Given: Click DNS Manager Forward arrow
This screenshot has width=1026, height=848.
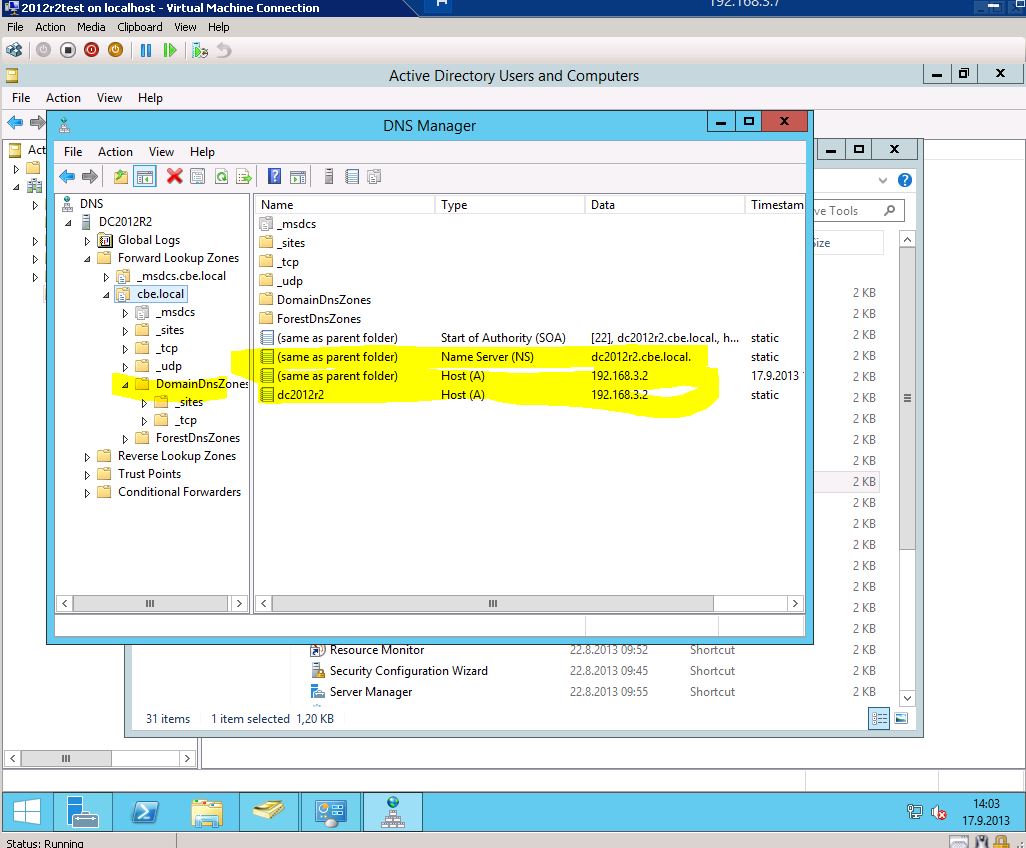Looking at the screenshot, I should tap(90, 176).
